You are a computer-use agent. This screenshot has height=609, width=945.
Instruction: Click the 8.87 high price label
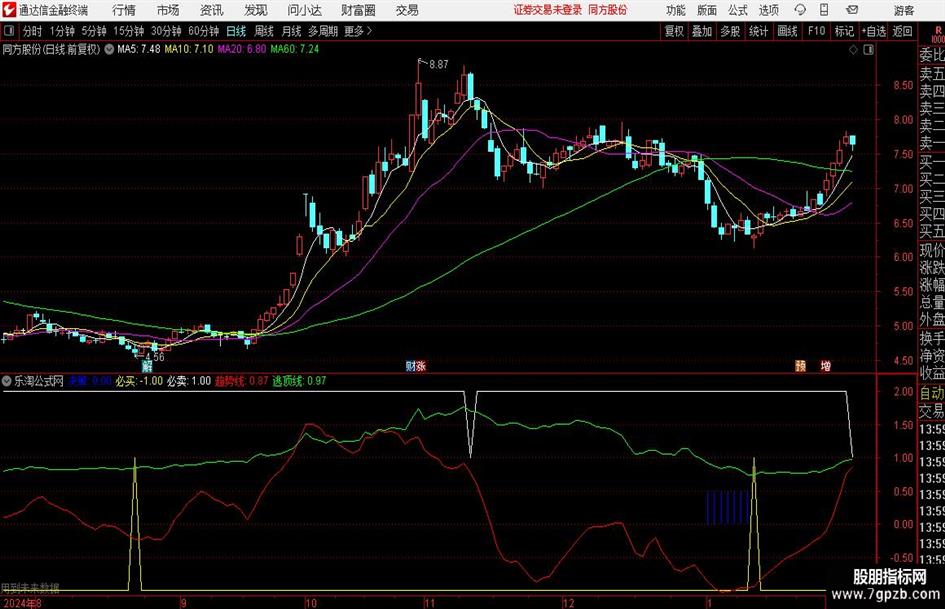439,65
